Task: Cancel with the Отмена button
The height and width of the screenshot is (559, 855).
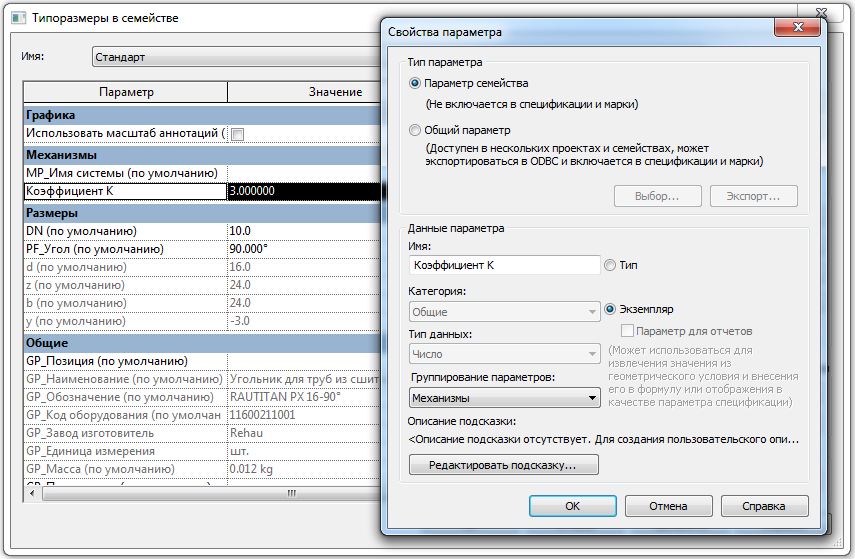Action: click(669, 506)
